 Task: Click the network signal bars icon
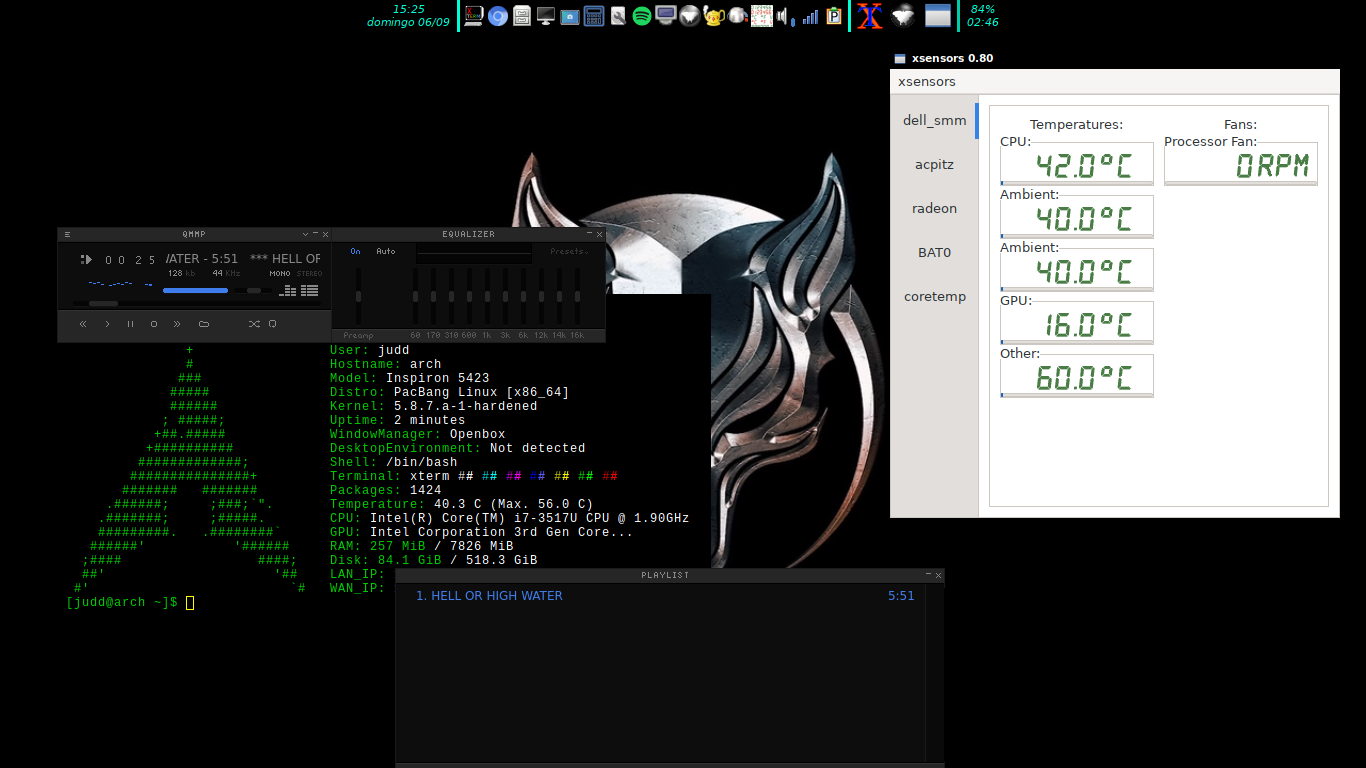coord(810,16)
